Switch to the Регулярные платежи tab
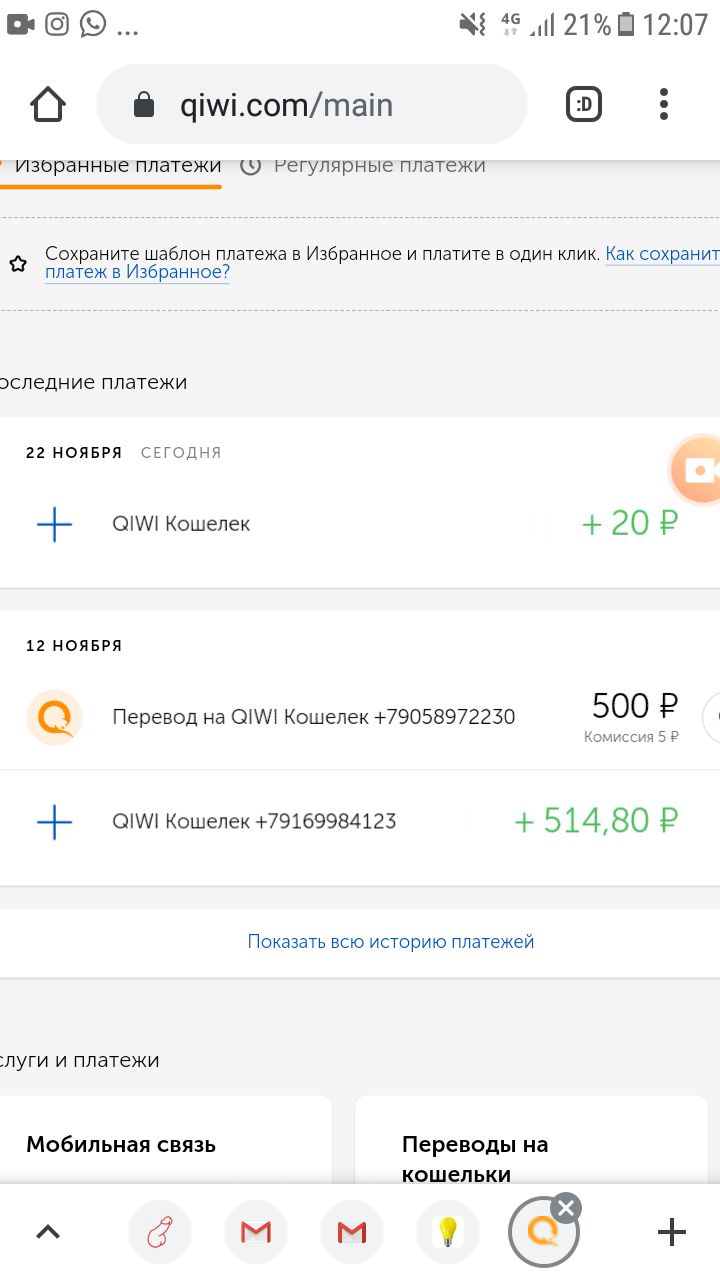This screenshot has width=720, height=1280. point(380,166)
